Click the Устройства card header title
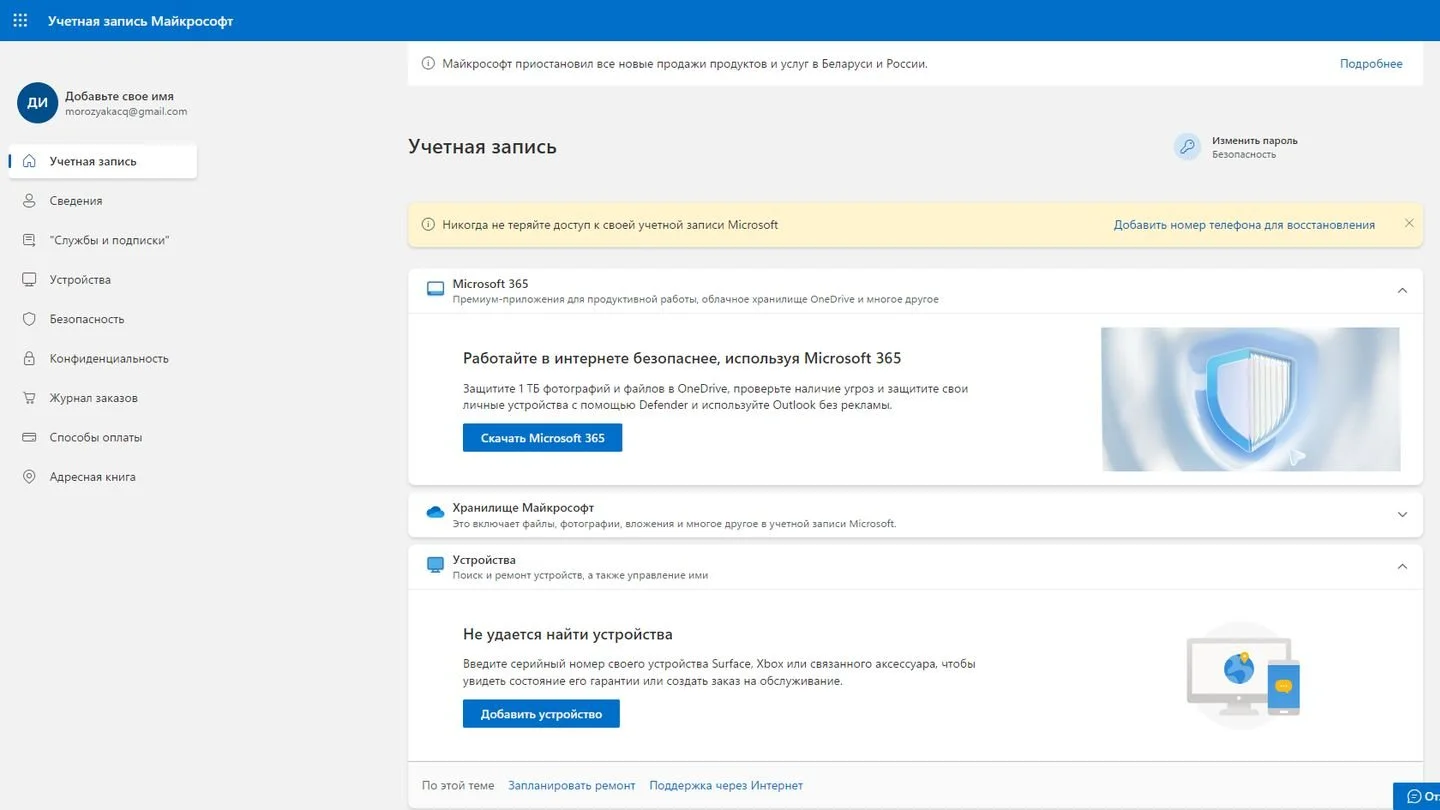This screenshot has height=810, width=1440. [484, 560]
